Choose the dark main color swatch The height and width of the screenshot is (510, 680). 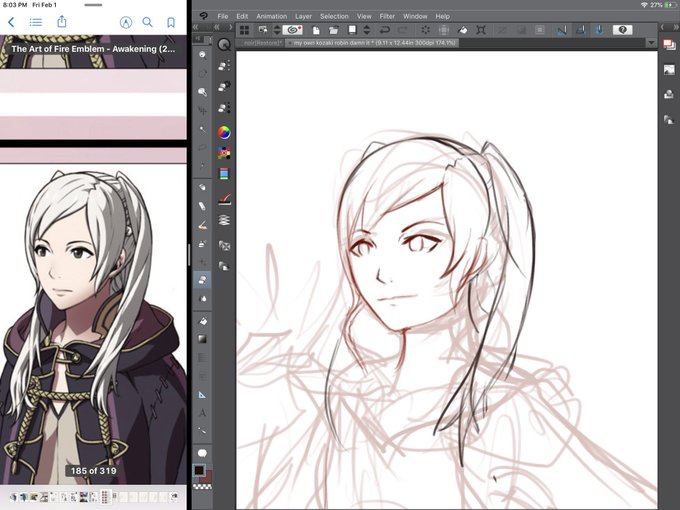[x=199, y=470]
